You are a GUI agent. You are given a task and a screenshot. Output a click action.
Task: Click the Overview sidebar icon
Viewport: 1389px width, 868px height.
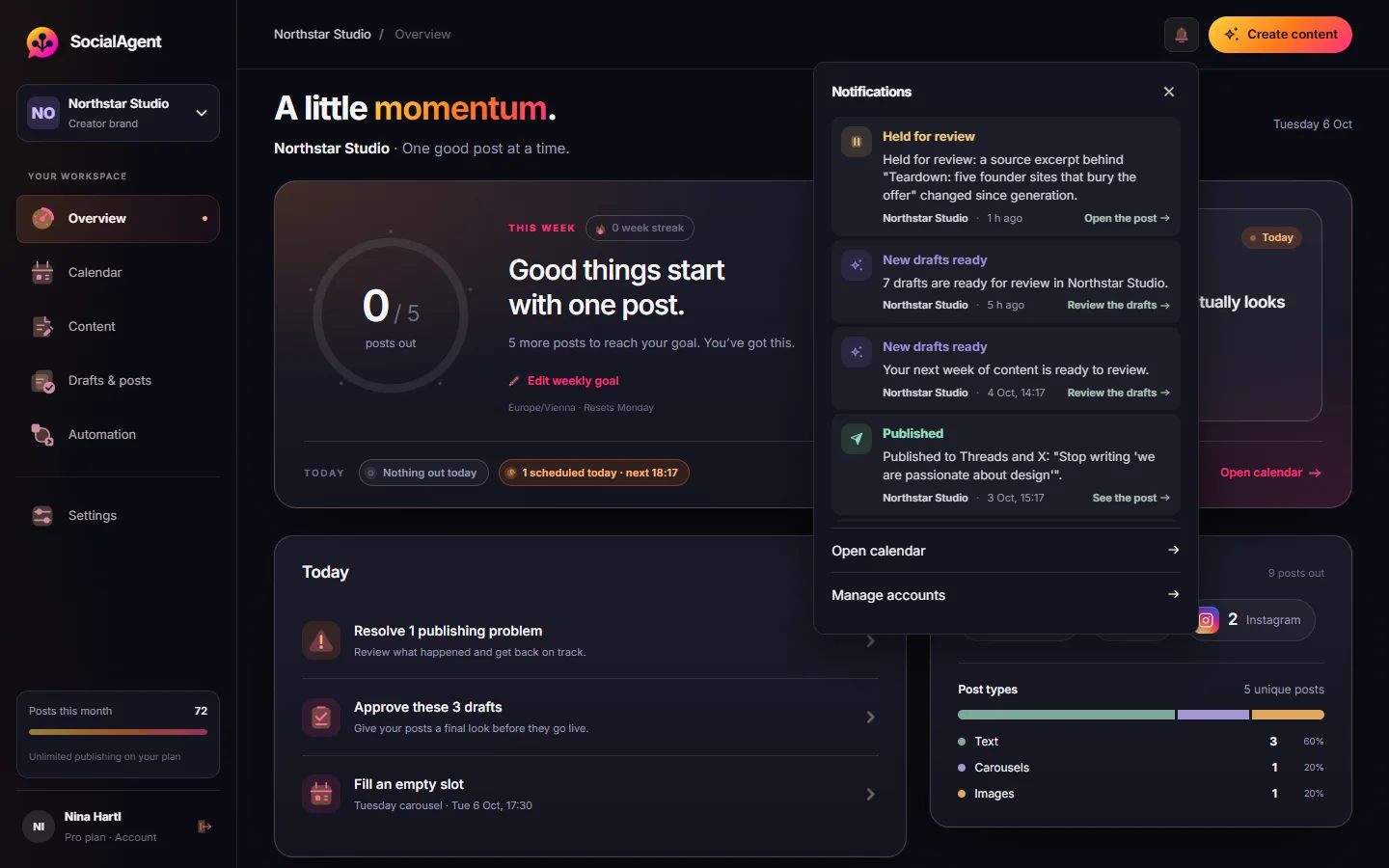(42, 219)
